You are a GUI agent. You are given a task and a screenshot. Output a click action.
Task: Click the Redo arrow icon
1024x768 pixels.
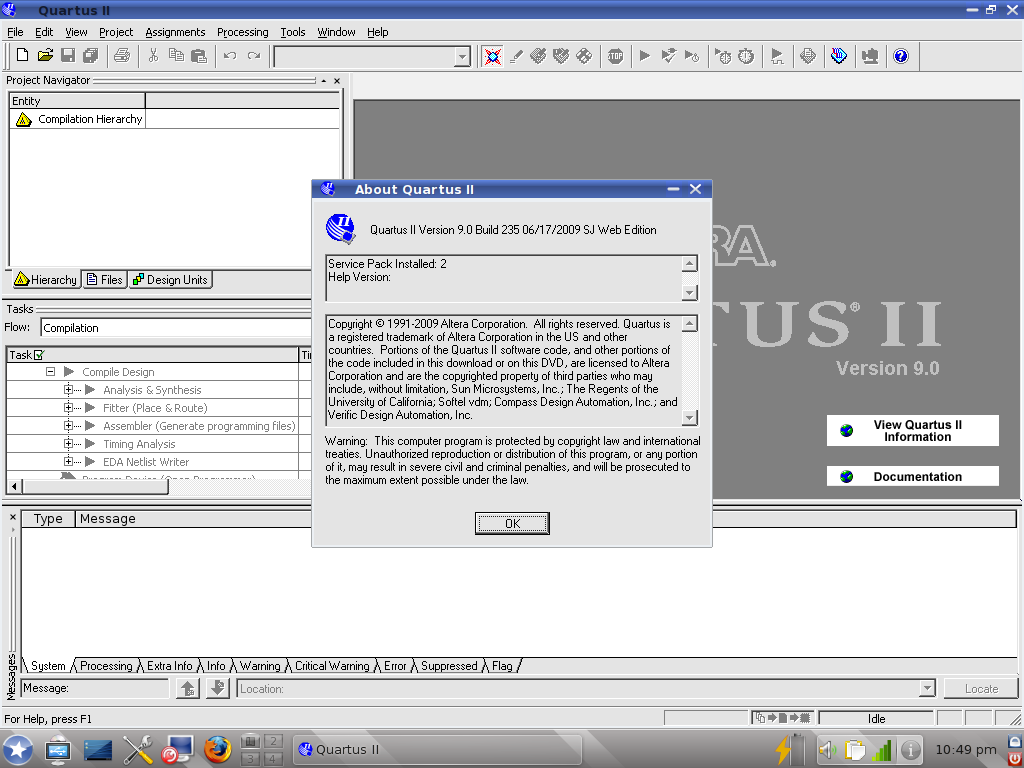[x=254, y=56]
